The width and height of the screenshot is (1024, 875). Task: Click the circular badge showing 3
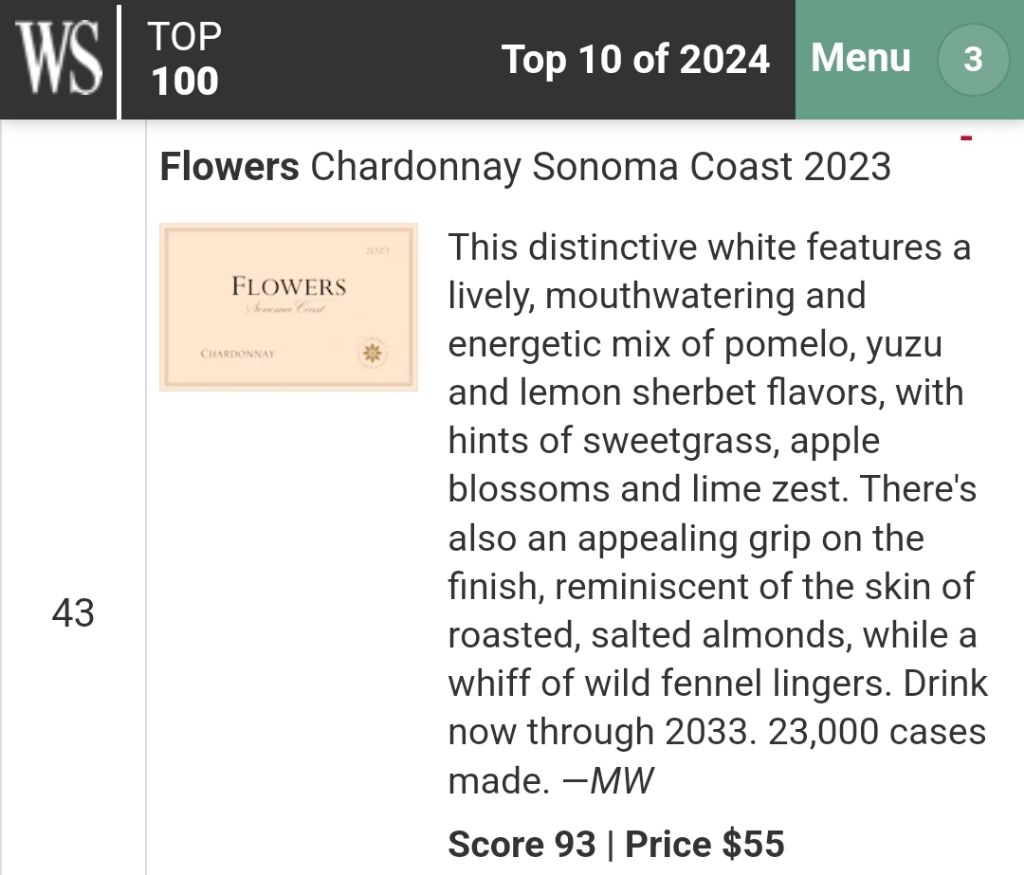click(x=972, y=60)
